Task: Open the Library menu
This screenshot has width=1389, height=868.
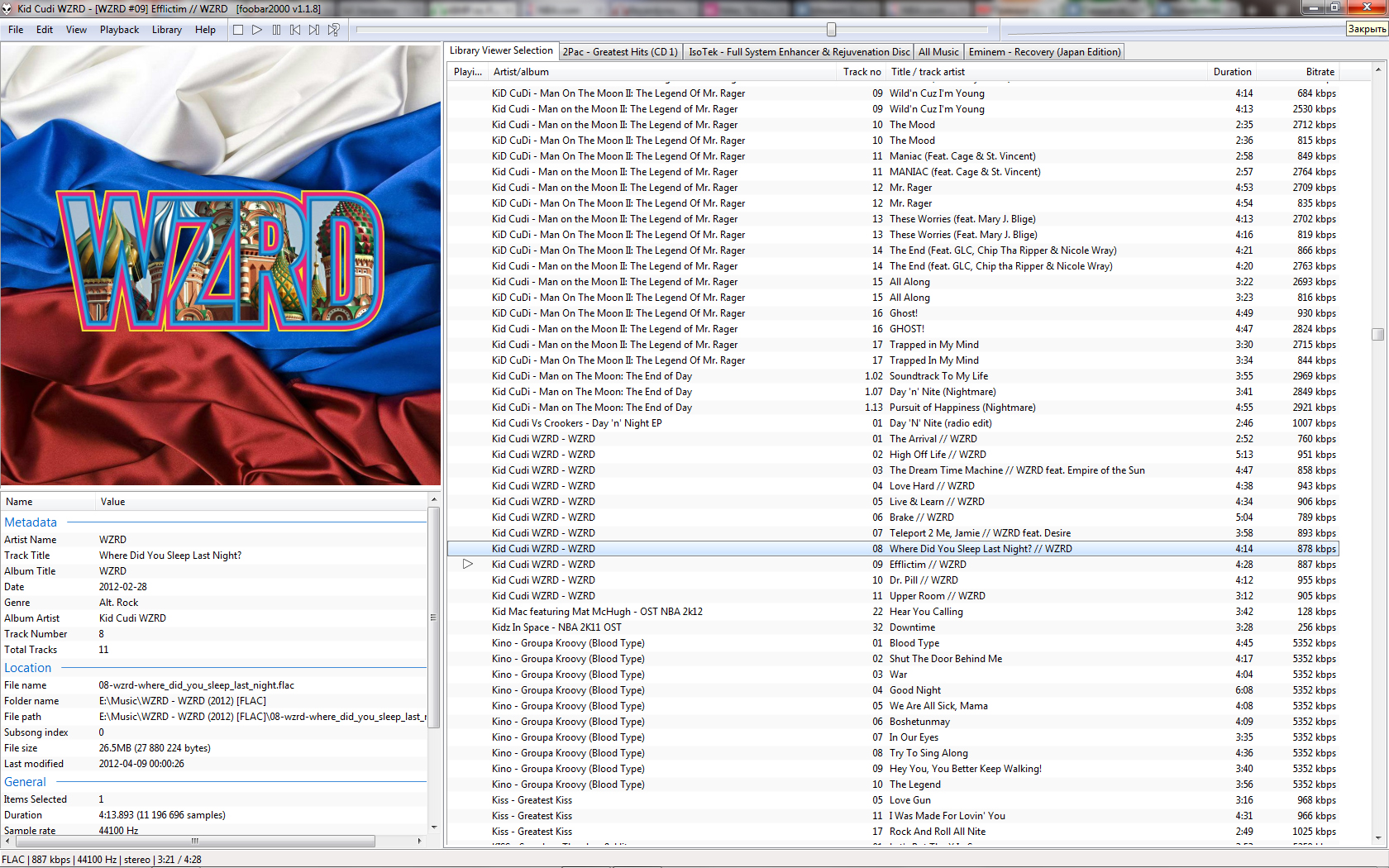Action: (x=166, y=30)
